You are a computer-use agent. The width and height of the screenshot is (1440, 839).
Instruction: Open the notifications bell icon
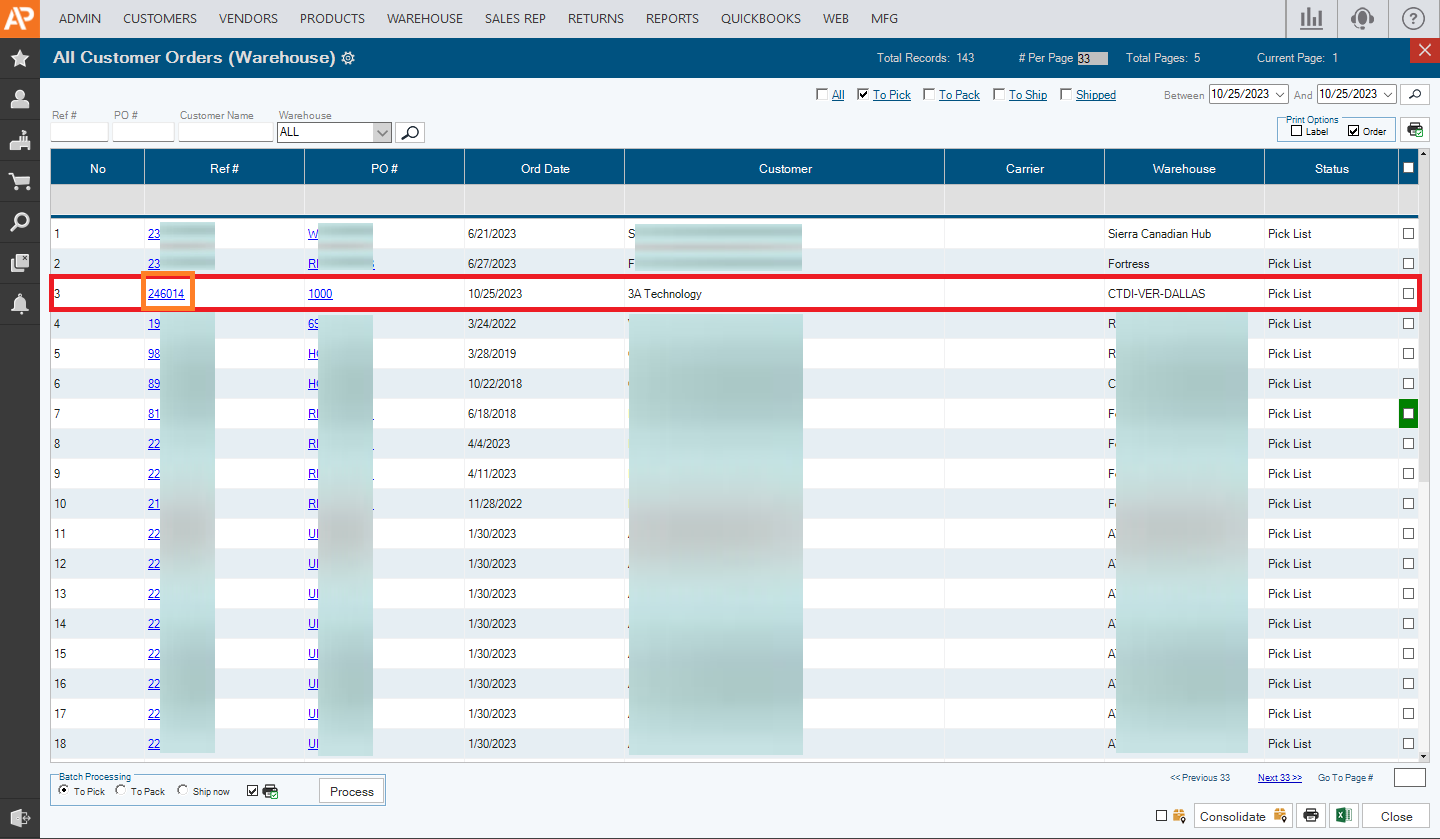coord(19,304)
